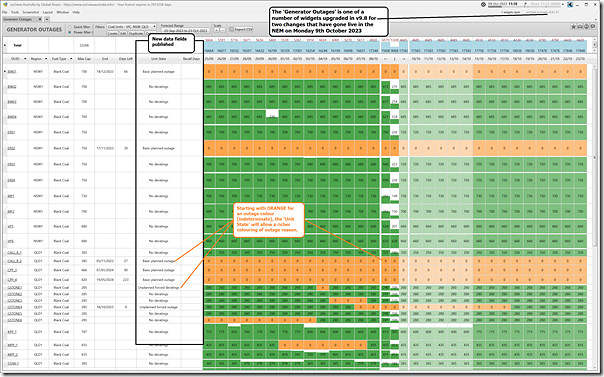604x377 pixels.
Task: Click the forward arrow between date columns
Action: pyautogui.click(x=403, y=59)
